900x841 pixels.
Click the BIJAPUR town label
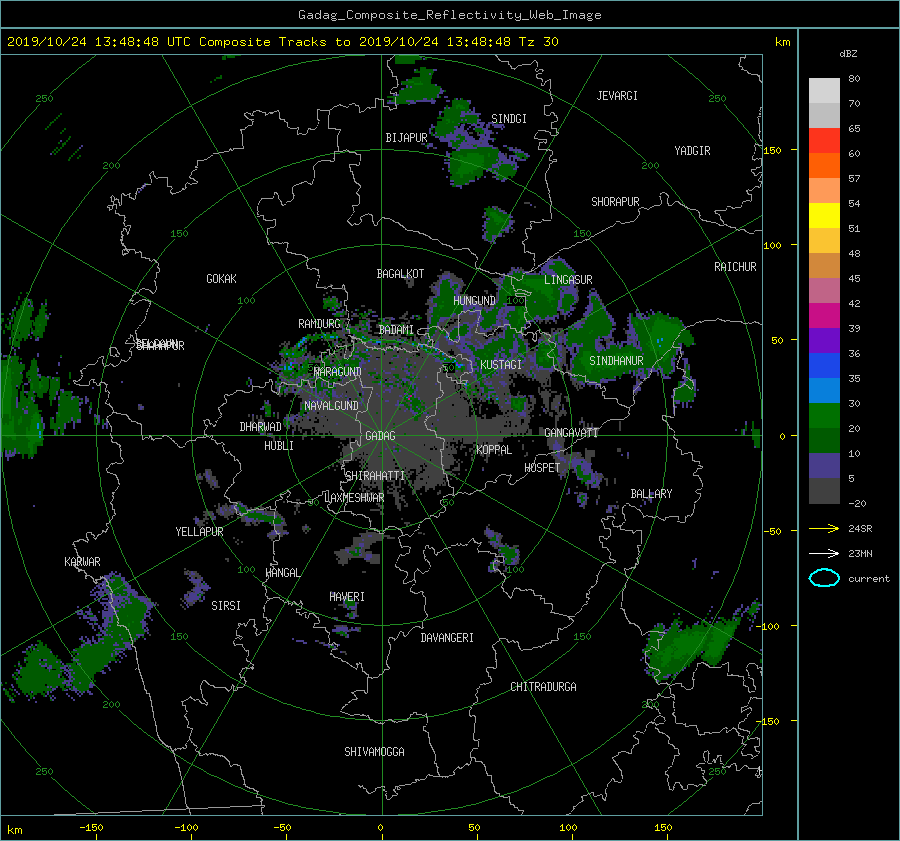406,138
